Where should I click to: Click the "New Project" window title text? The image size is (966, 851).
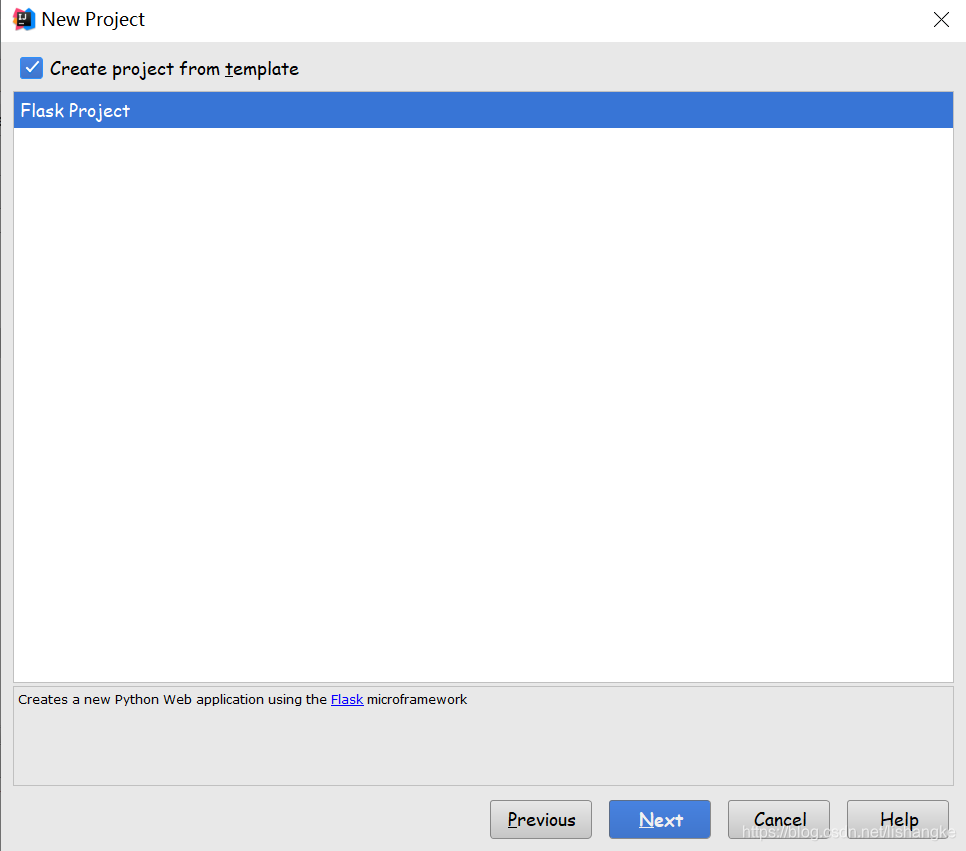93,20
